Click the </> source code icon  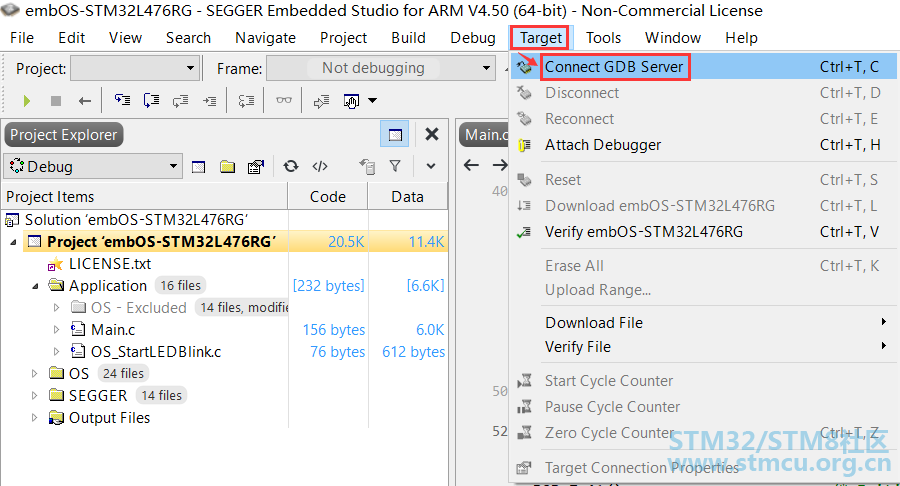(x=320, y=166)
